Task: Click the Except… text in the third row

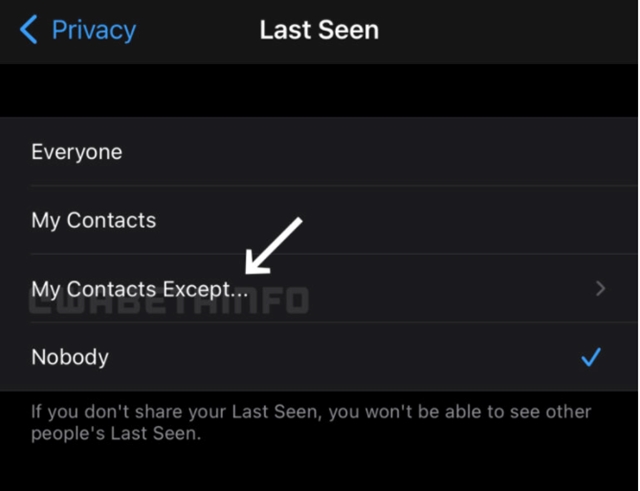Action: tap(205, 289)
